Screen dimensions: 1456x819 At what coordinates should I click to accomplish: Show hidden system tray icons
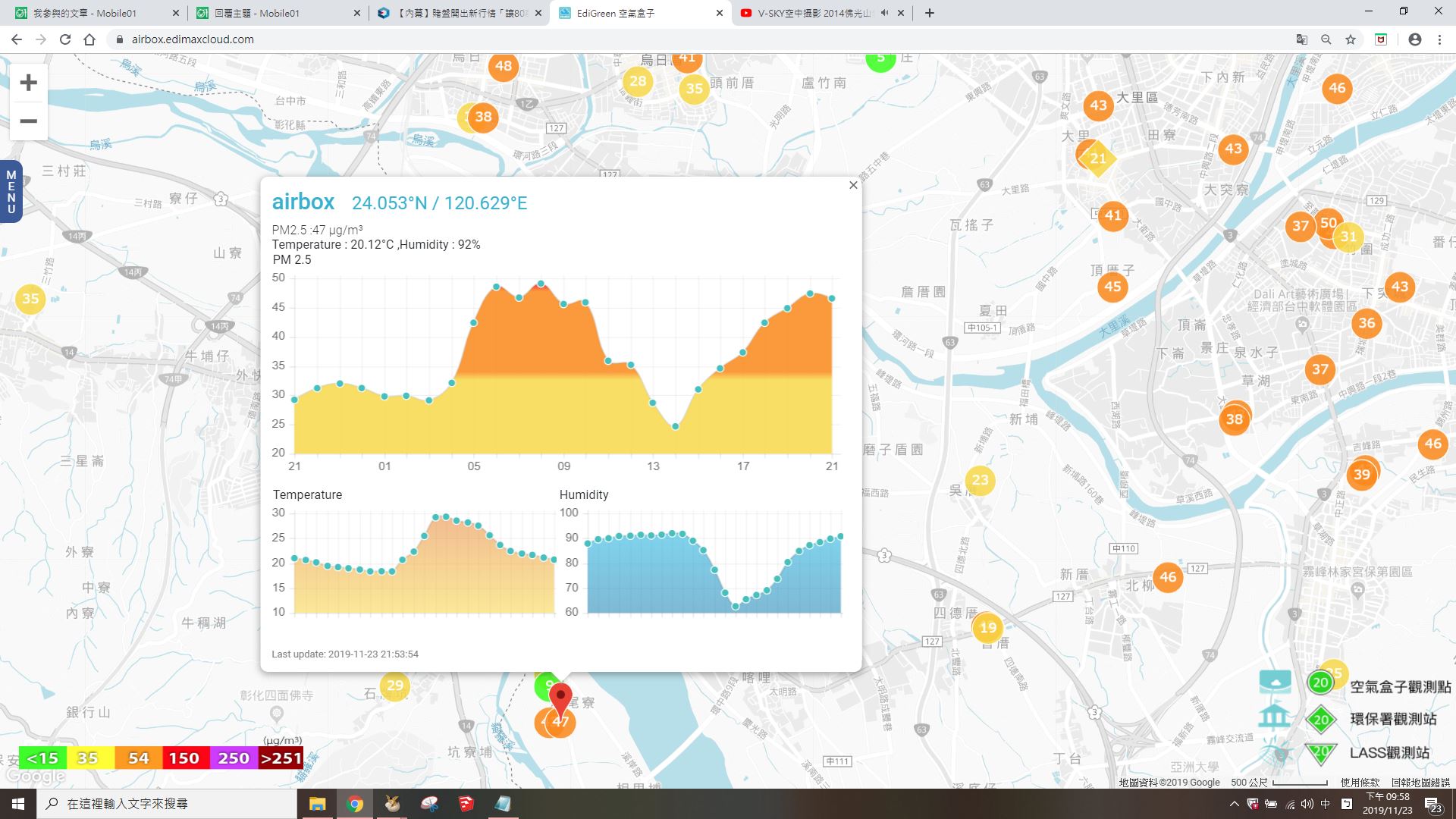(x=1234, y=804)
